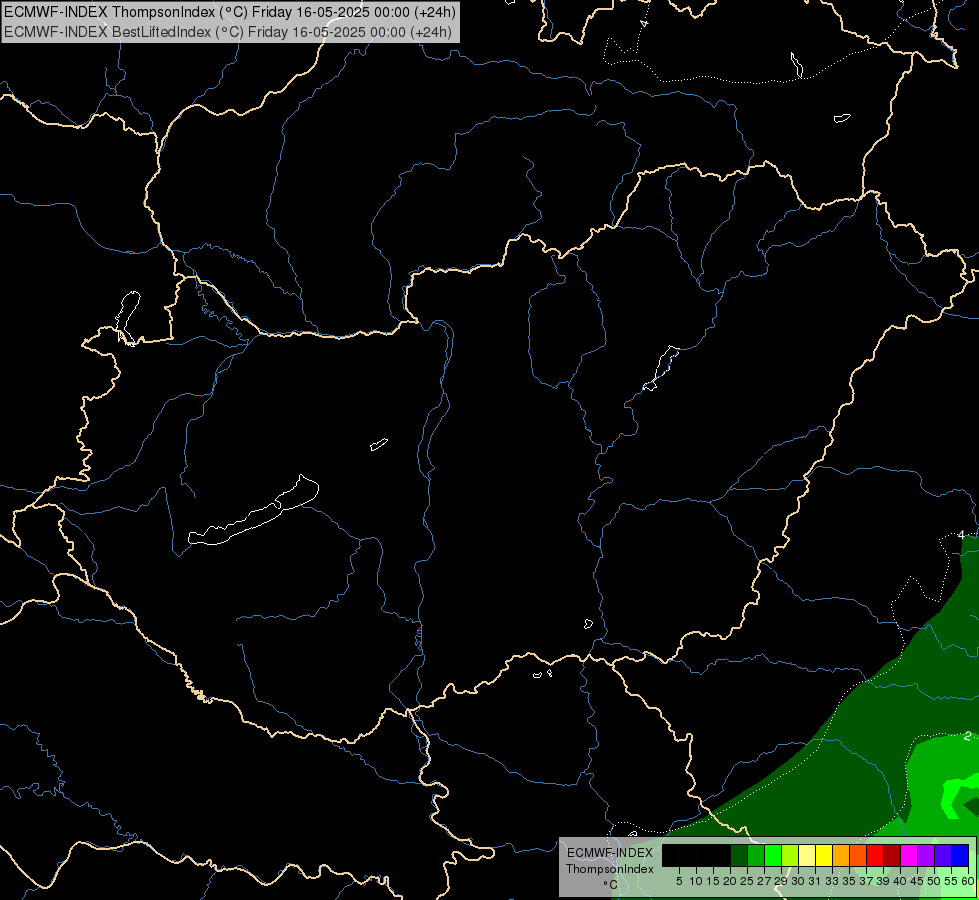Viewport: 979px width, 900px height.
Task: Select the blue 55–60 legend swatch
Action: pos(960,855)
